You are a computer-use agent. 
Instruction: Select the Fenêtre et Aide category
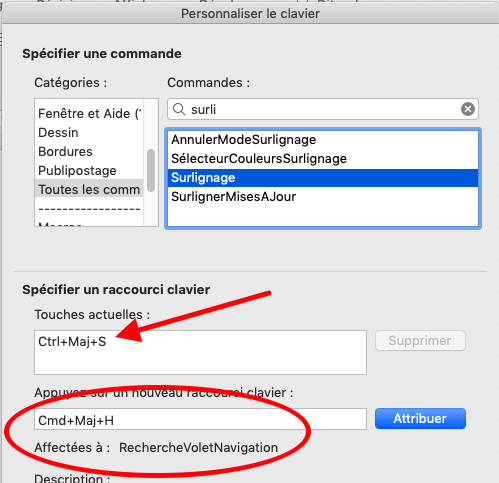(89, 114)
